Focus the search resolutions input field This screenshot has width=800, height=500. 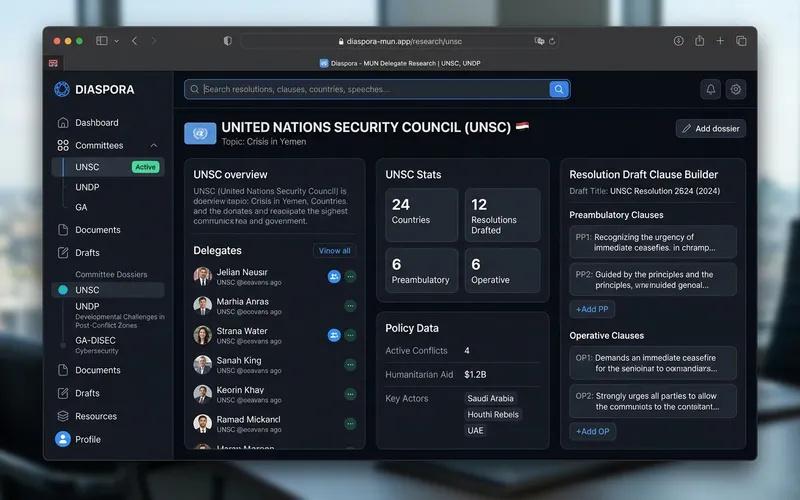coord(367,89)
